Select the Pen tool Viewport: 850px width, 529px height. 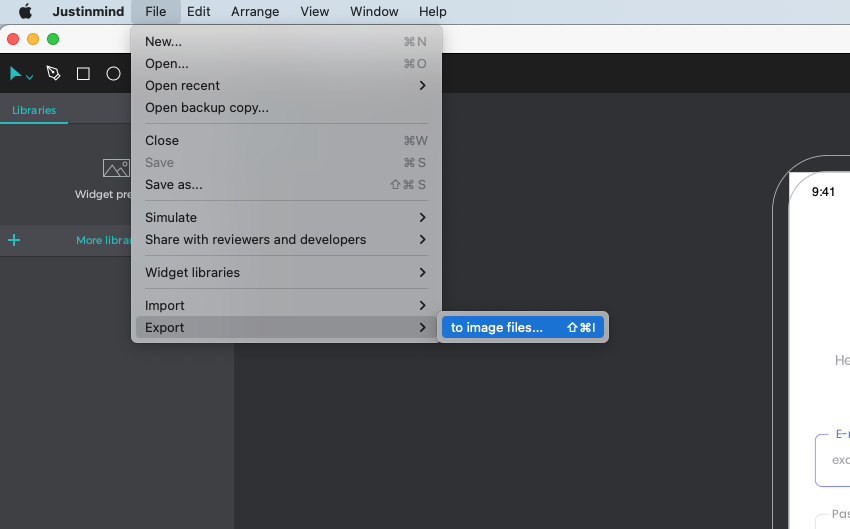53,74
